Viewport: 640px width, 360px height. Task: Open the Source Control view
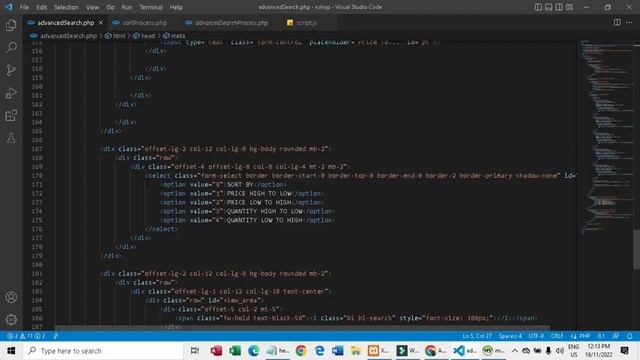click(x=11, y=70)
